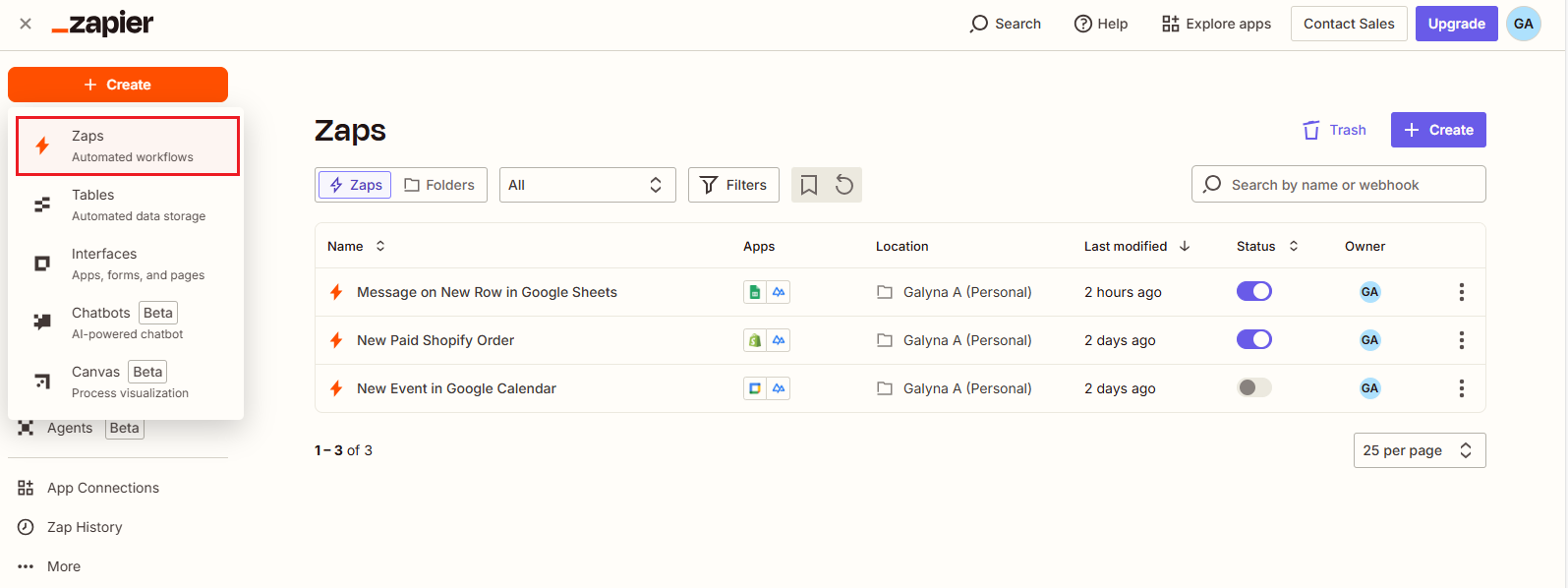Click the Apps column header
This screenshot has height=588, width=1568.
click(x=759, y=246)
